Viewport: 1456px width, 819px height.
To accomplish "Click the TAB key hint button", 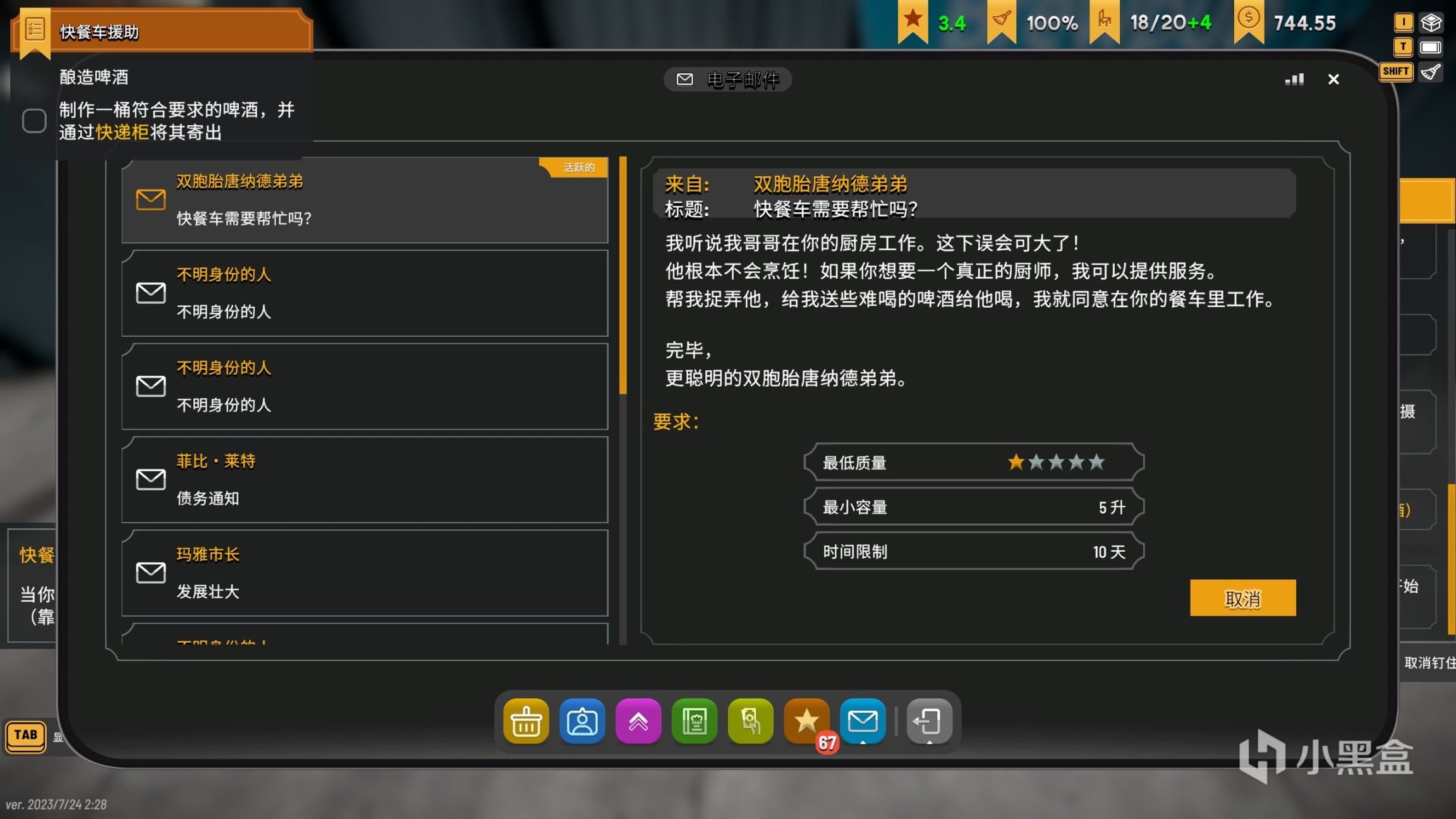I will pyautogui.click(x=26, y=736).
